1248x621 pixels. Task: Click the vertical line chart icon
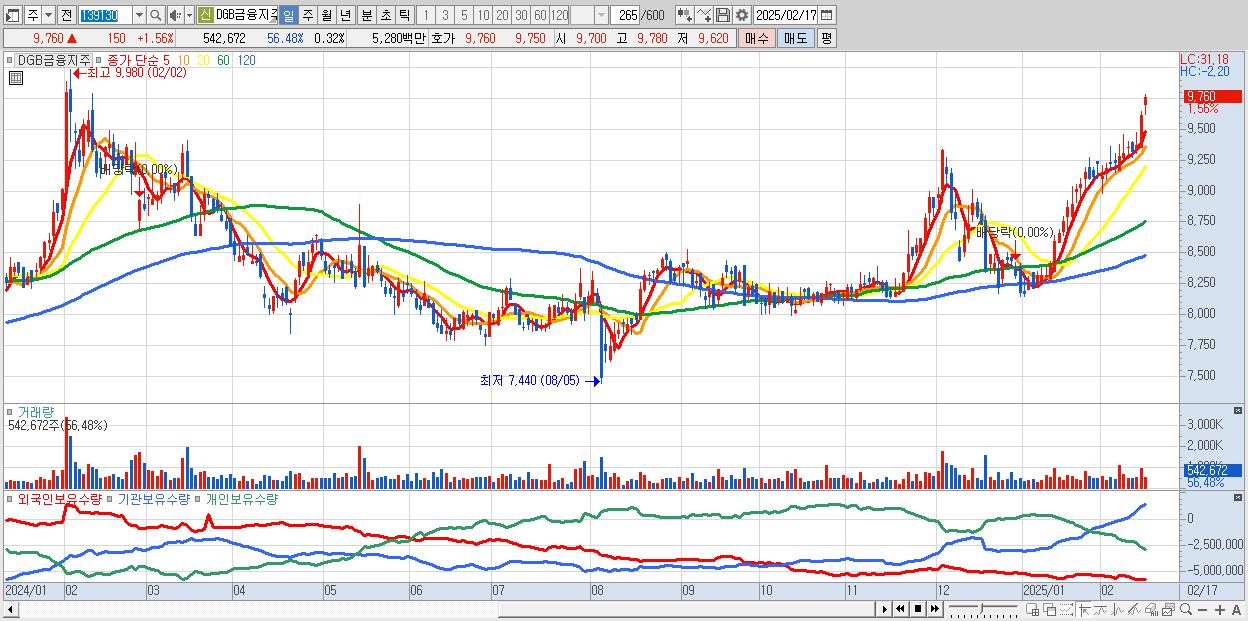click(1118, 609)
